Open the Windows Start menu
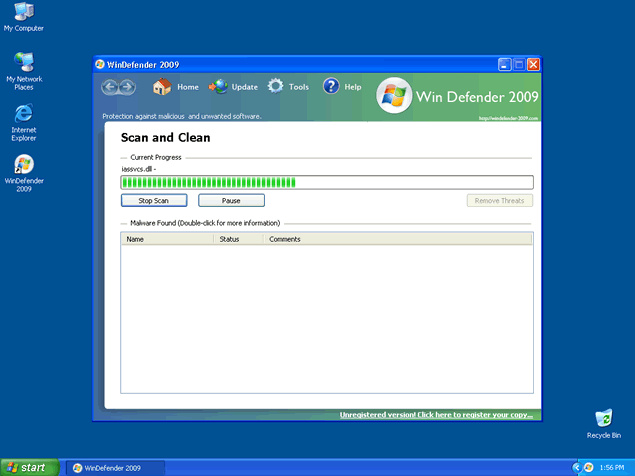This screenshot has height=476, width=635. tap(27, 467)
